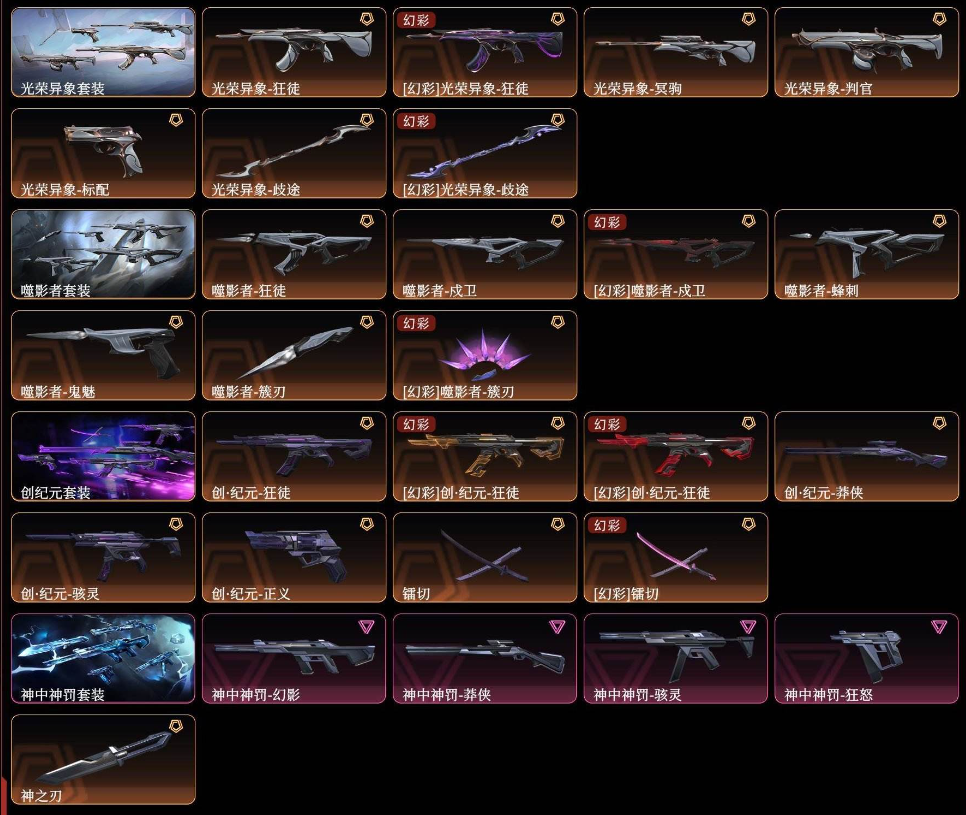This screenshot has width=966, height=815.
Task: Select the 噬影者-鬼魅 pistol card
Action: pyautogui.click(x=103, y=355)
